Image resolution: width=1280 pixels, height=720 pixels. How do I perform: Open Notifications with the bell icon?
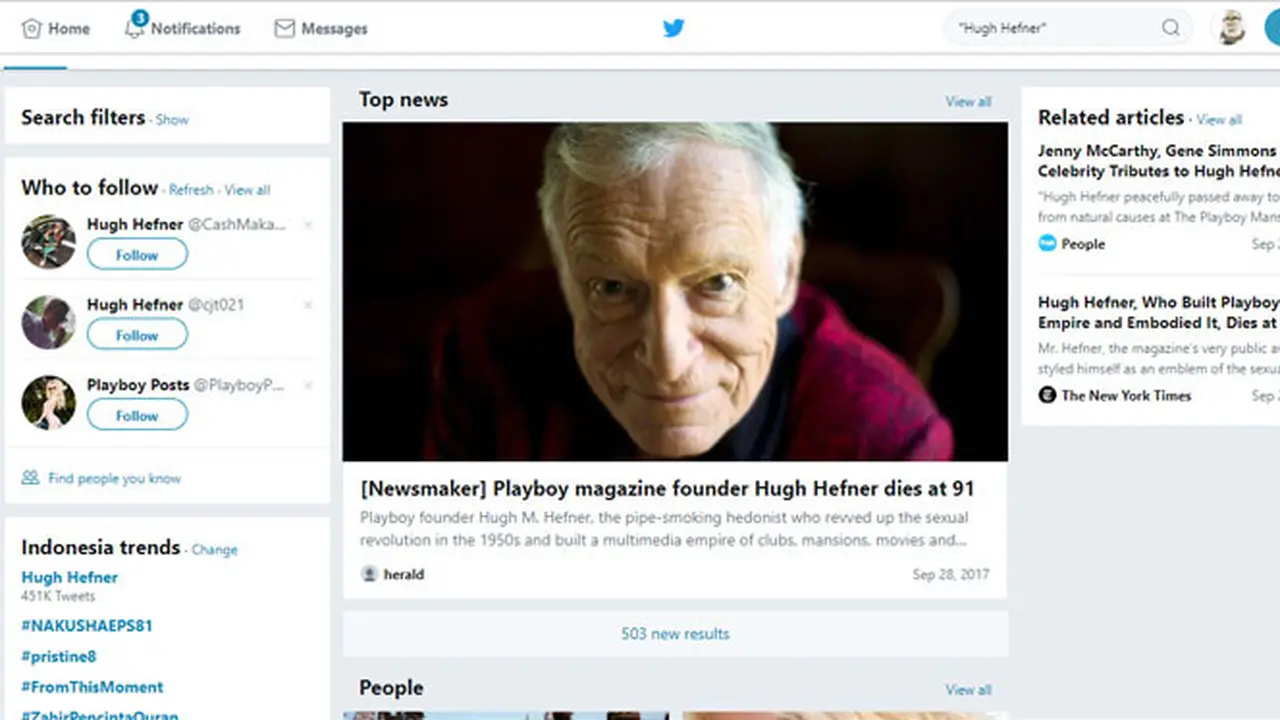(182, 28)
